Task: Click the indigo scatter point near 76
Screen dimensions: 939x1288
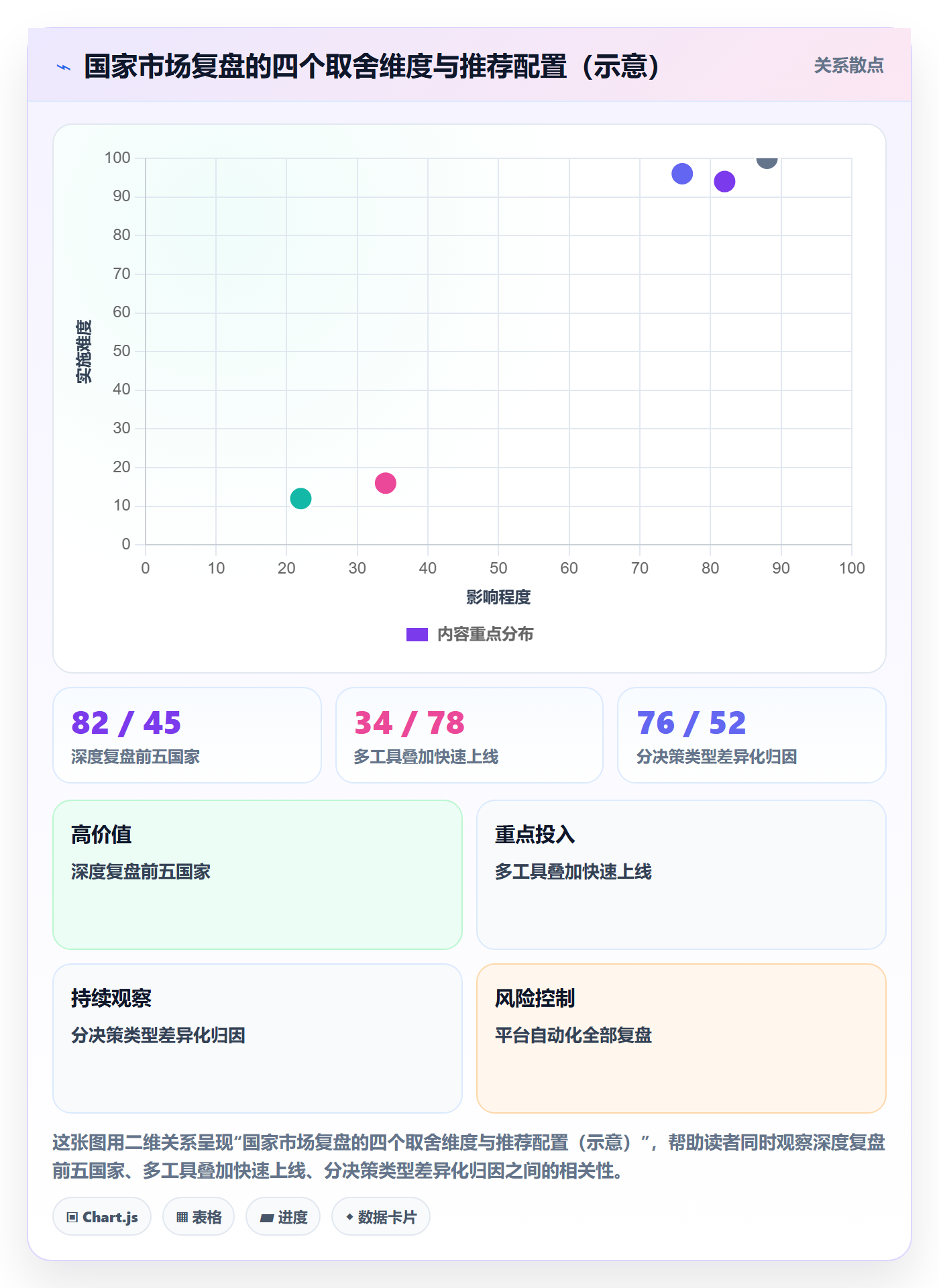Action: click(682, 174)
